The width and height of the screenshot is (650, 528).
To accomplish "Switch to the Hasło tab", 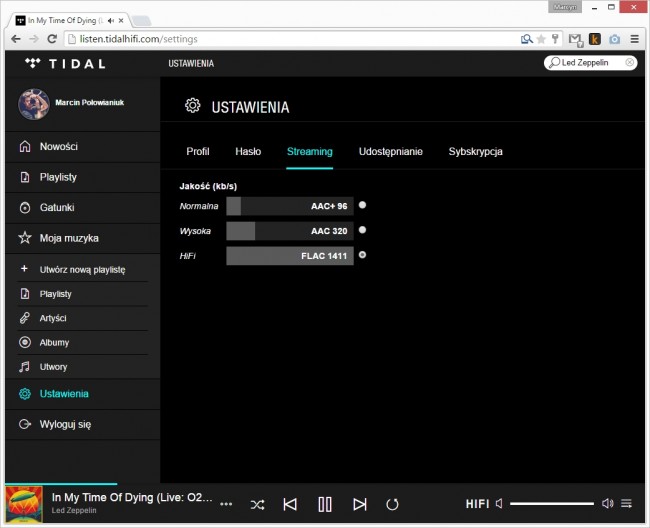I will pyautogui.click(x=248, y=152).
